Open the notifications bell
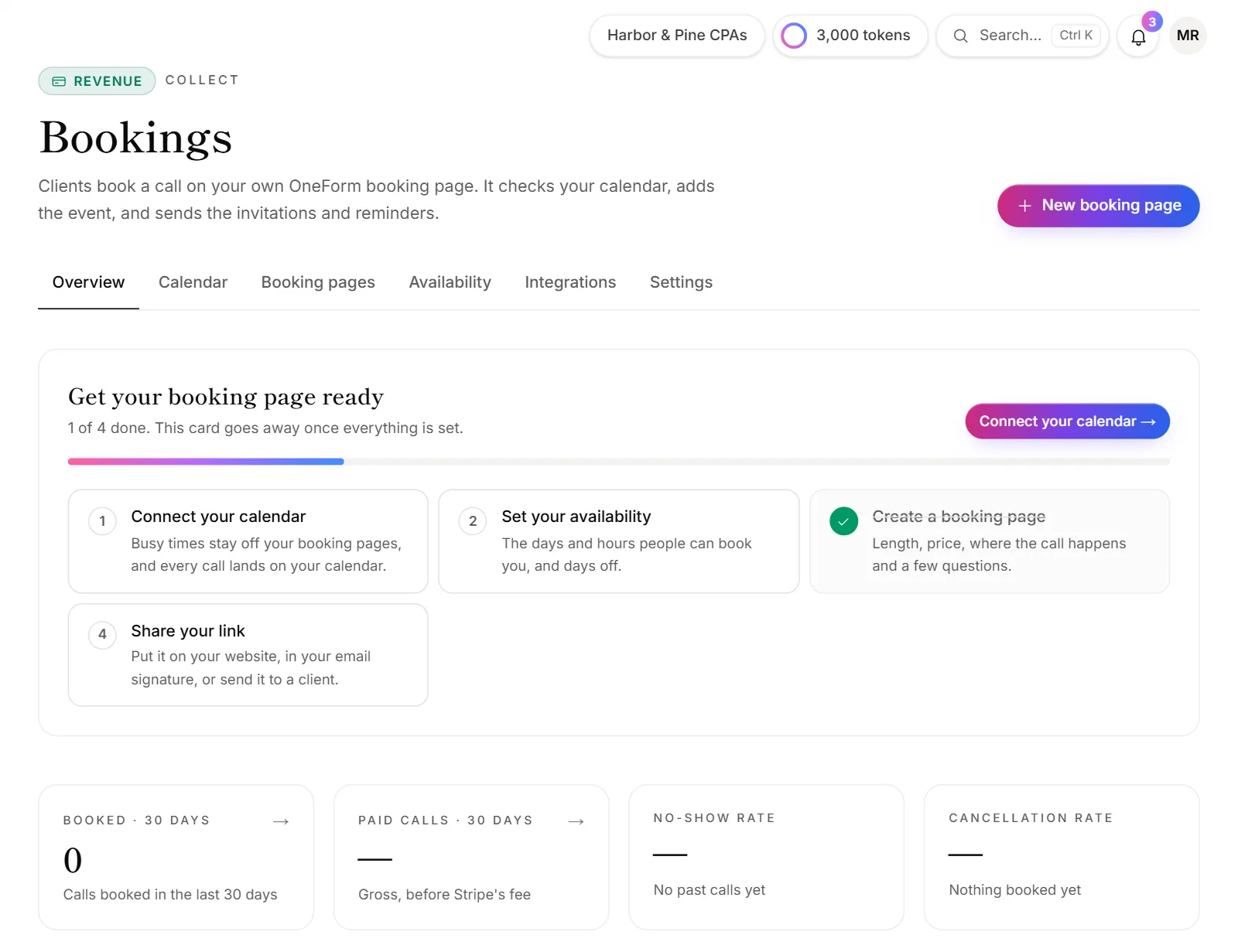This screenshot has width=1238, height=952. 1138,36
